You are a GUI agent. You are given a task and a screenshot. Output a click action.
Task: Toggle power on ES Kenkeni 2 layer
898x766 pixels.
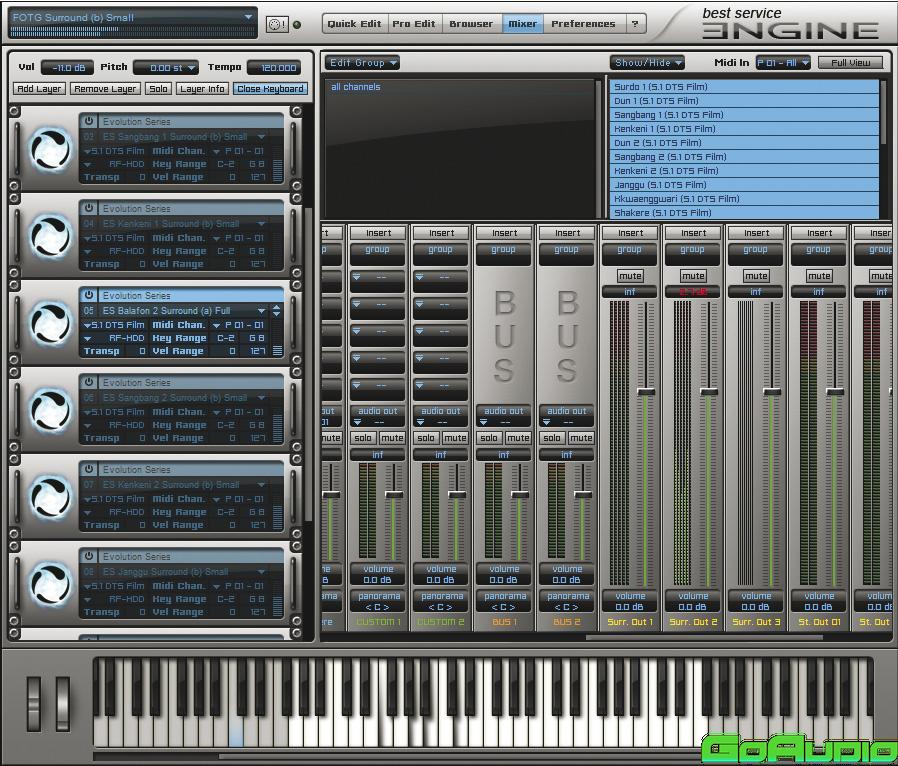click(89, 469)
